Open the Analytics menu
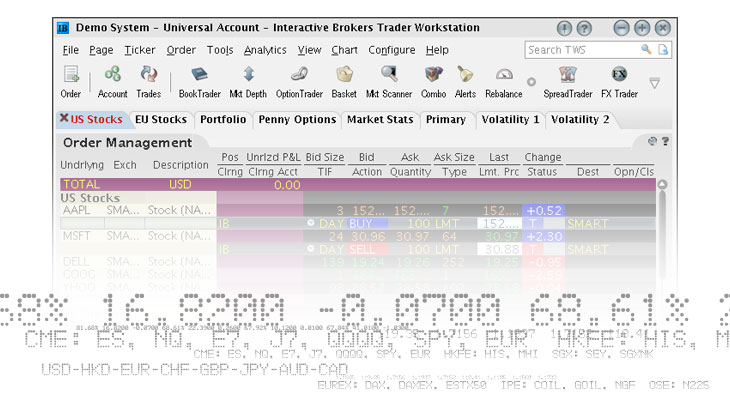Screen dimensions: 730x398 coord(265,50)
